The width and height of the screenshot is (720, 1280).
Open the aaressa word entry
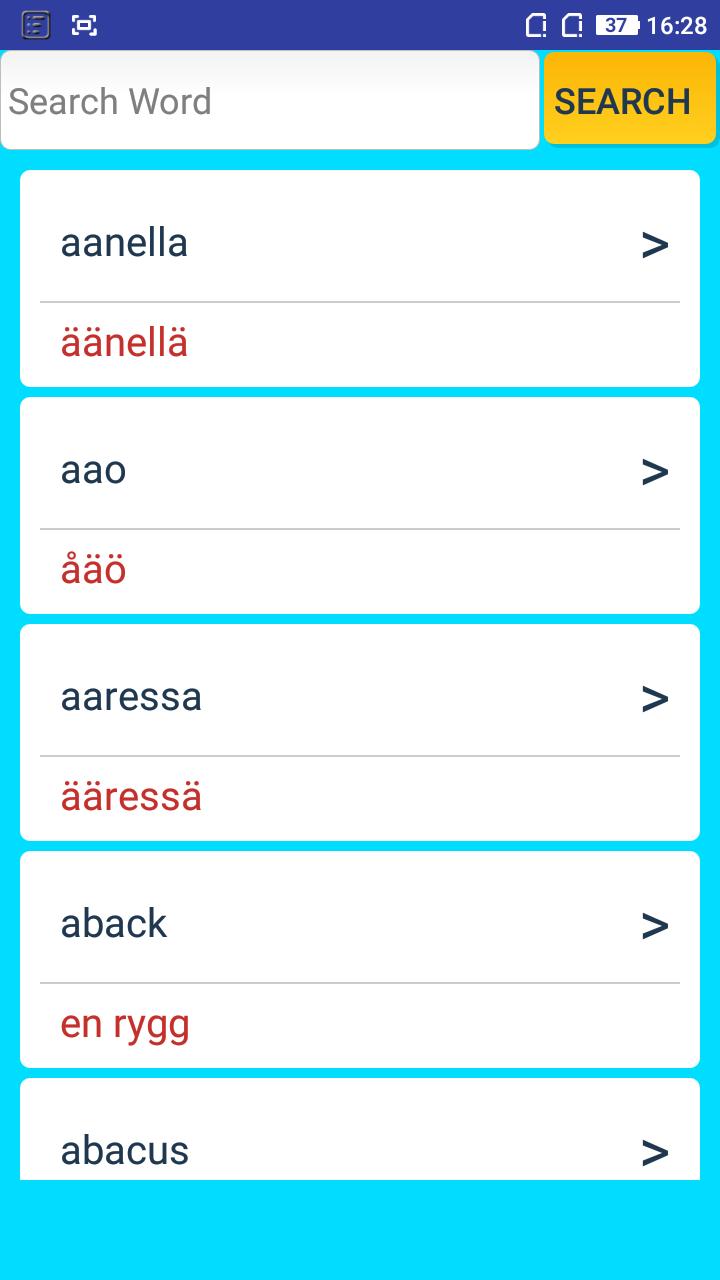[x=131, y=697]
